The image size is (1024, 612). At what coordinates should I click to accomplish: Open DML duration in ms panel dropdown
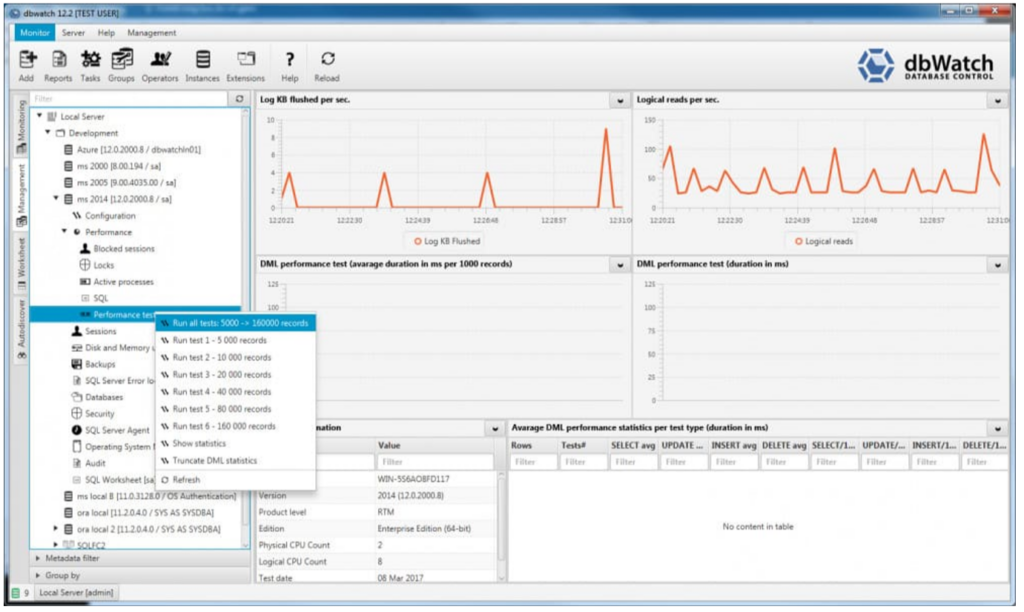[998, 265]
